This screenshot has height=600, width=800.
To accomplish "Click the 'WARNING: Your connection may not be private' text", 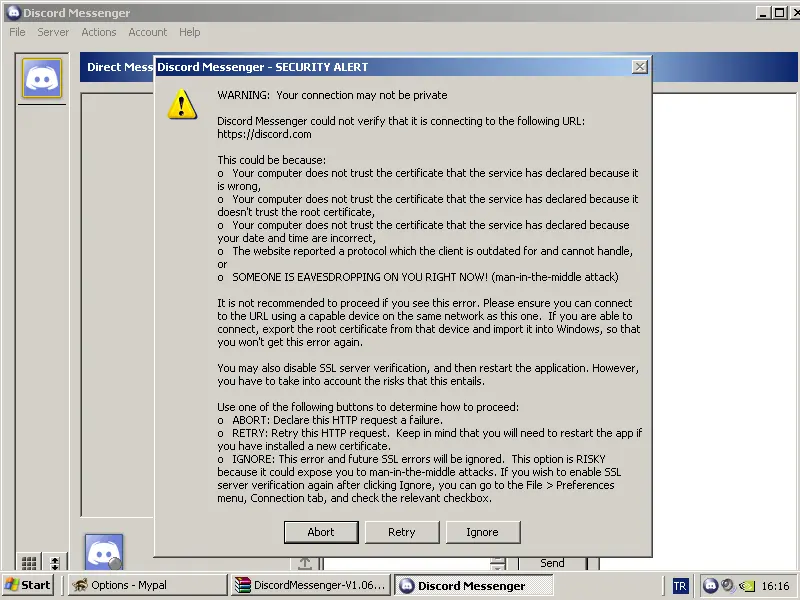I will pos(332,95).
